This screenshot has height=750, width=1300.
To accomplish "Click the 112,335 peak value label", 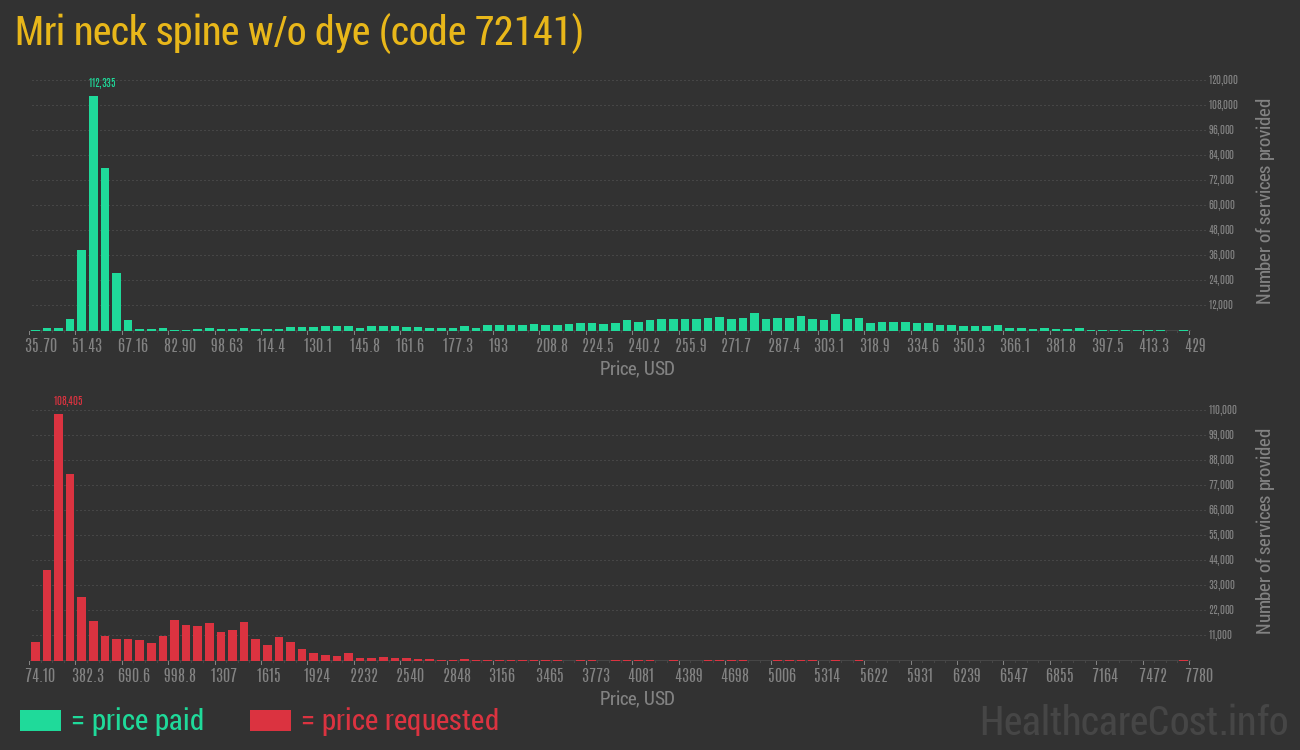I will [102, 83].
